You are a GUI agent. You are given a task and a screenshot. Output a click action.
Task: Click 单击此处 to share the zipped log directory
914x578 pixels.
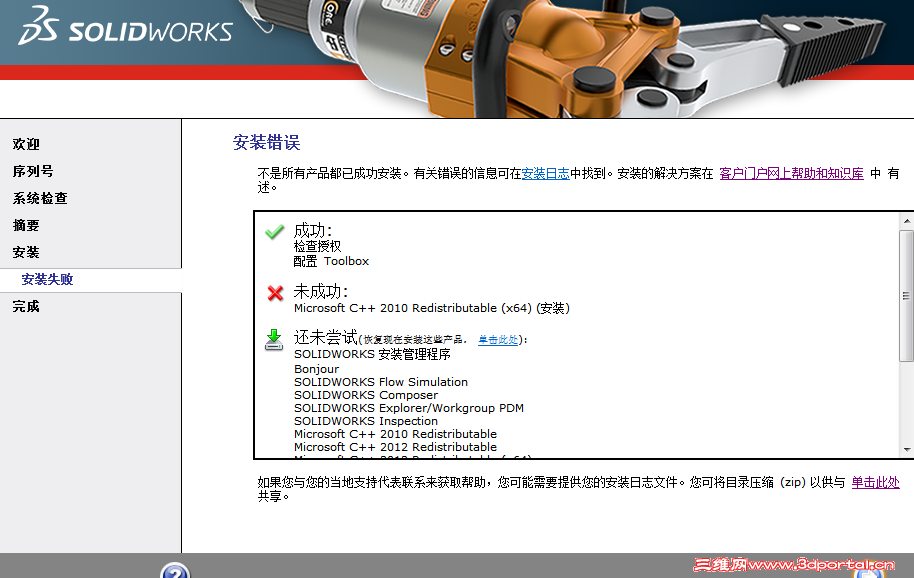coord(876,481)
